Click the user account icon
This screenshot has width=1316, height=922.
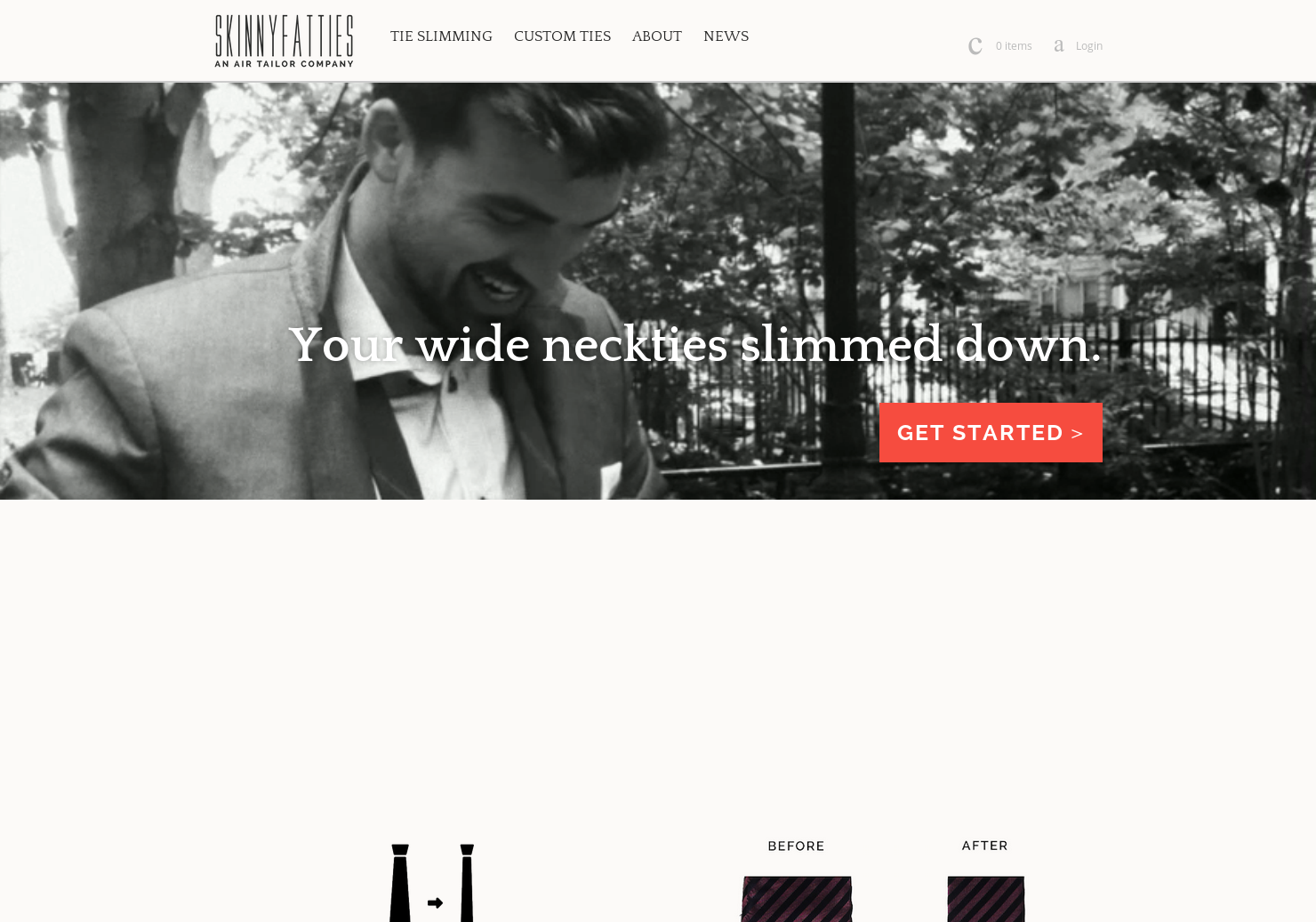point(1058,46)
